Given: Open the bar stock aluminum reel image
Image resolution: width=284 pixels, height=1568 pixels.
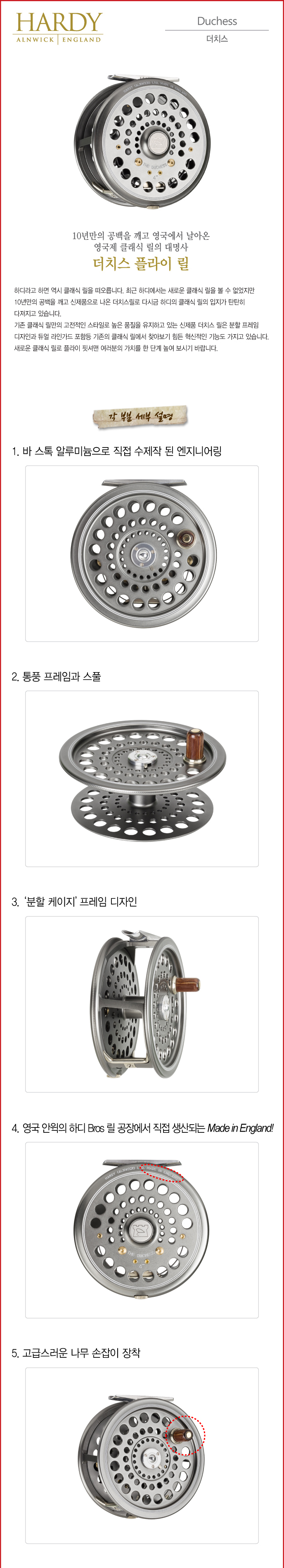Looking at the screenshot, I should point(142,553).
